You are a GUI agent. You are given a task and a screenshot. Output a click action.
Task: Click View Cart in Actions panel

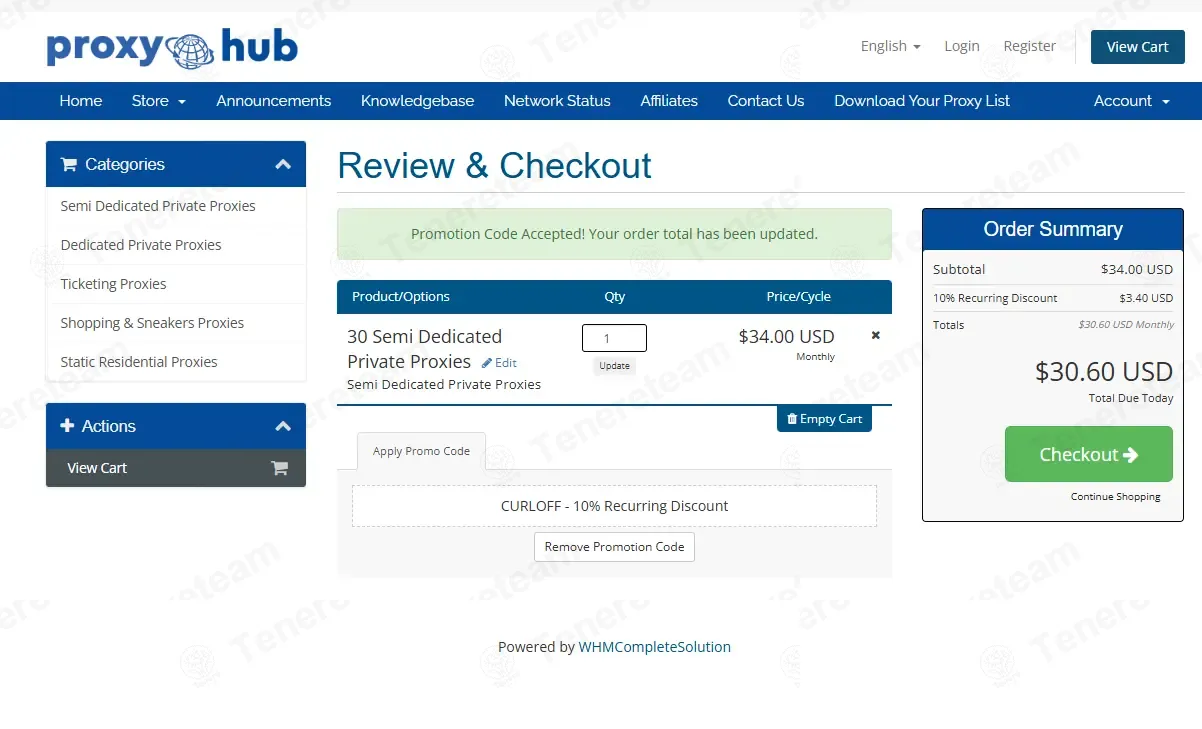[176, 468]
